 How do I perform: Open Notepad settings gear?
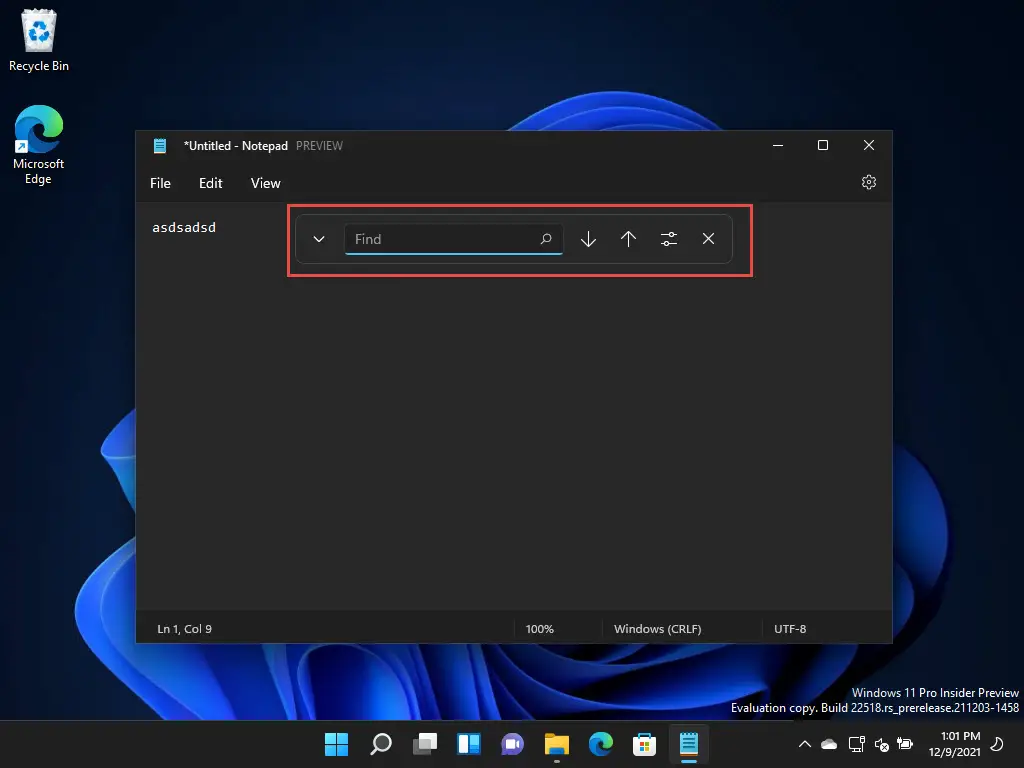coord(868,183)
